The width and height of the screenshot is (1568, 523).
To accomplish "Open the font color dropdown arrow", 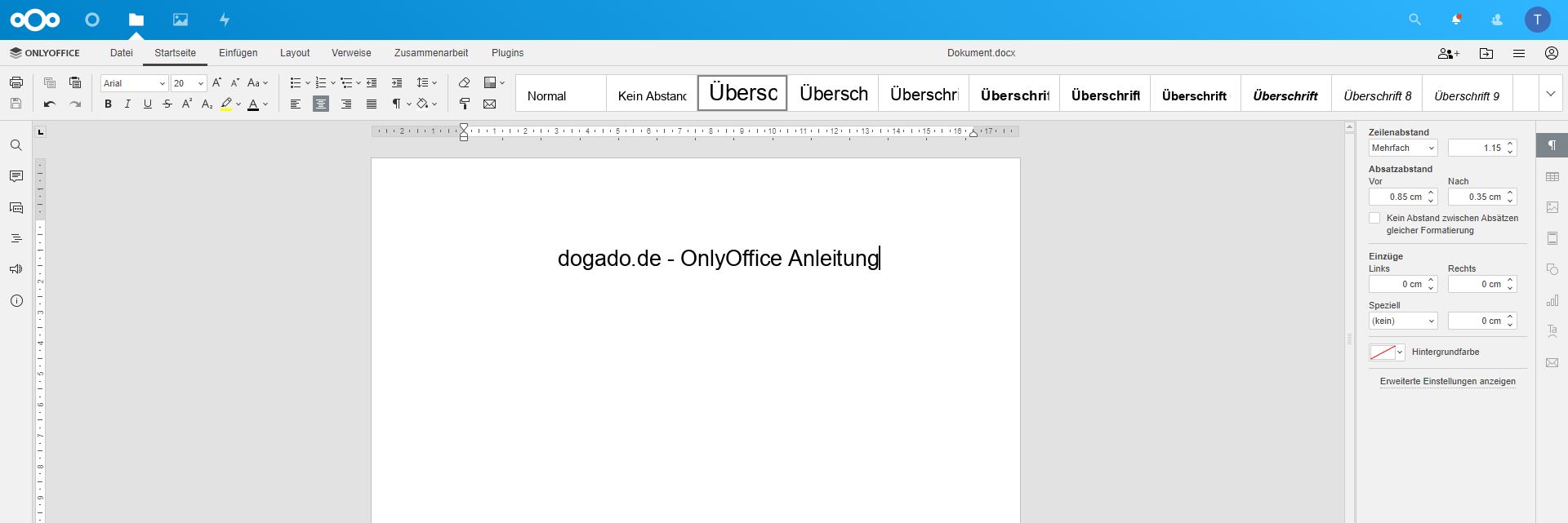I will tap(265, 104).
